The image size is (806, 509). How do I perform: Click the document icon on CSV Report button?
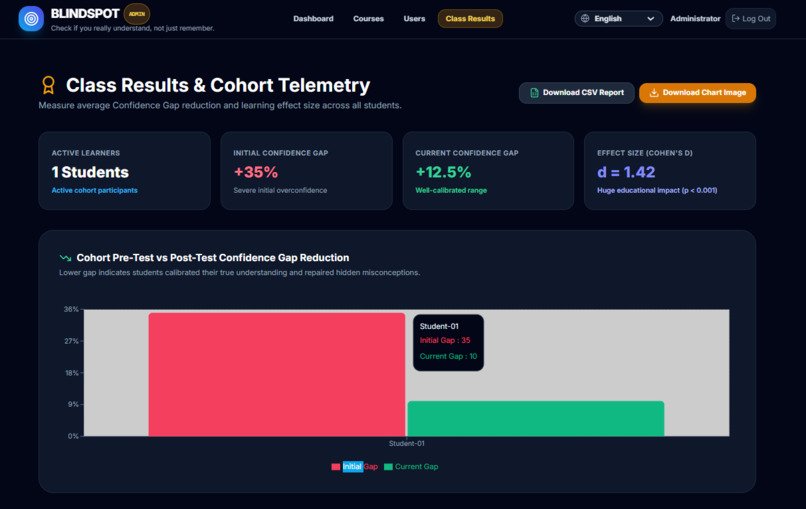pos(534,93)
